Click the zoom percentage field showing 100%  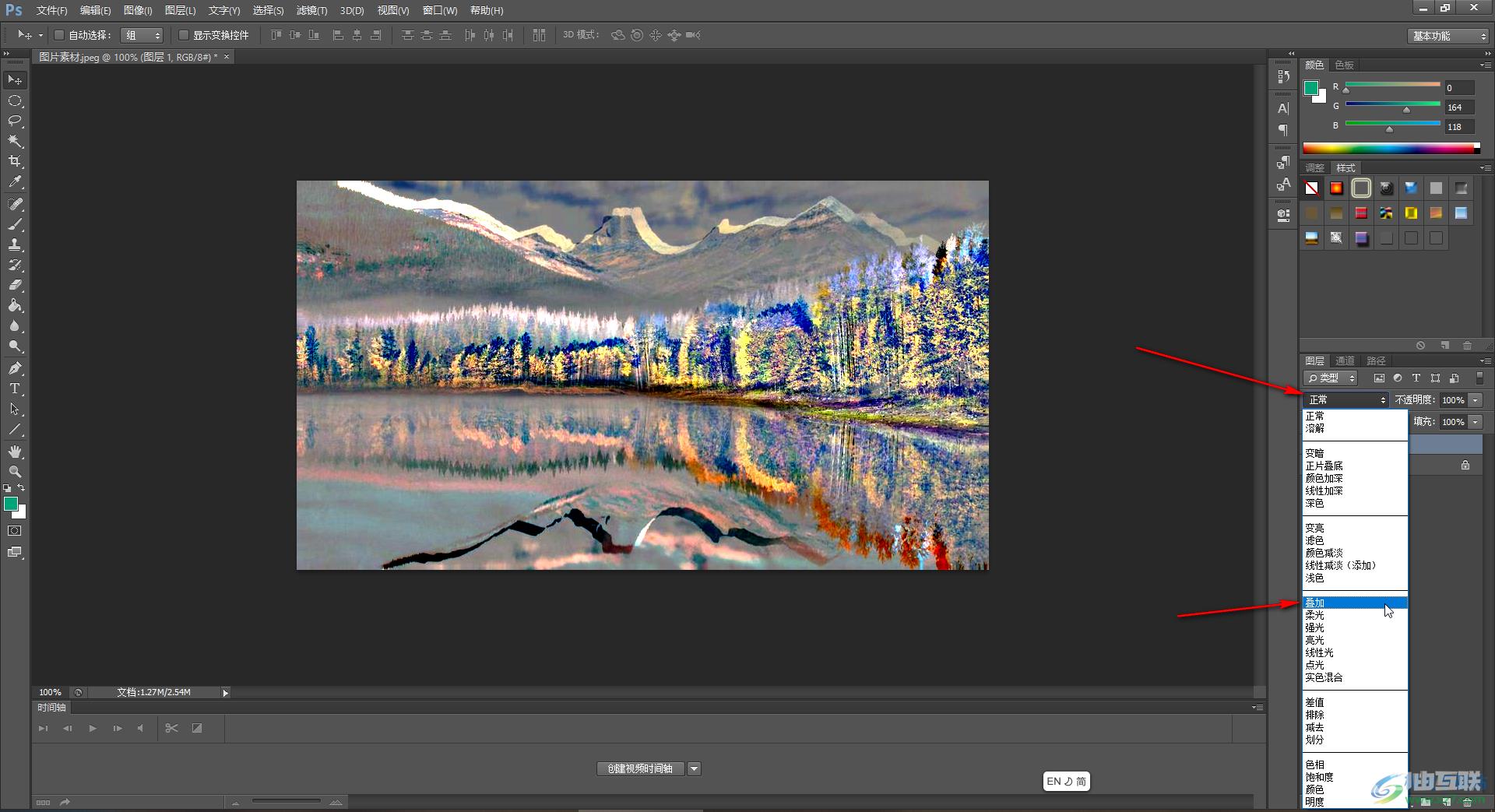coord(51,693)
